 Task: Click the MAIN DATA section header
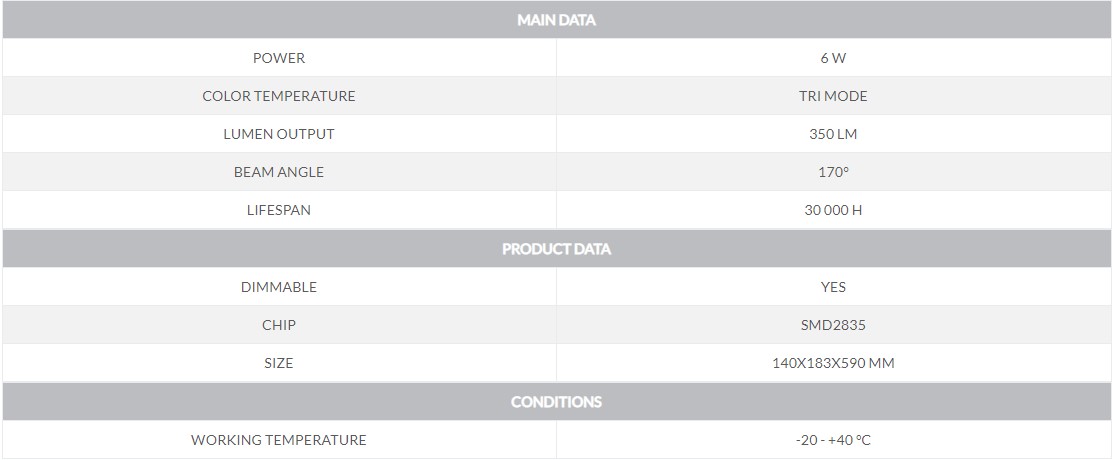pyautogui.click(x=556, y=20)
